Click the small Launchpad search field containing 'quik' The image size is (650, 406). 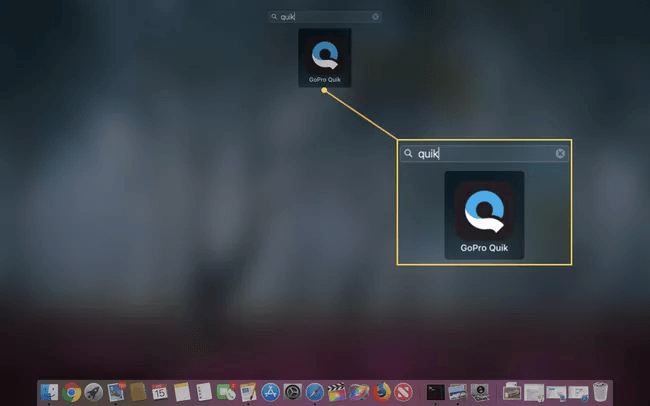coord(325,17)
